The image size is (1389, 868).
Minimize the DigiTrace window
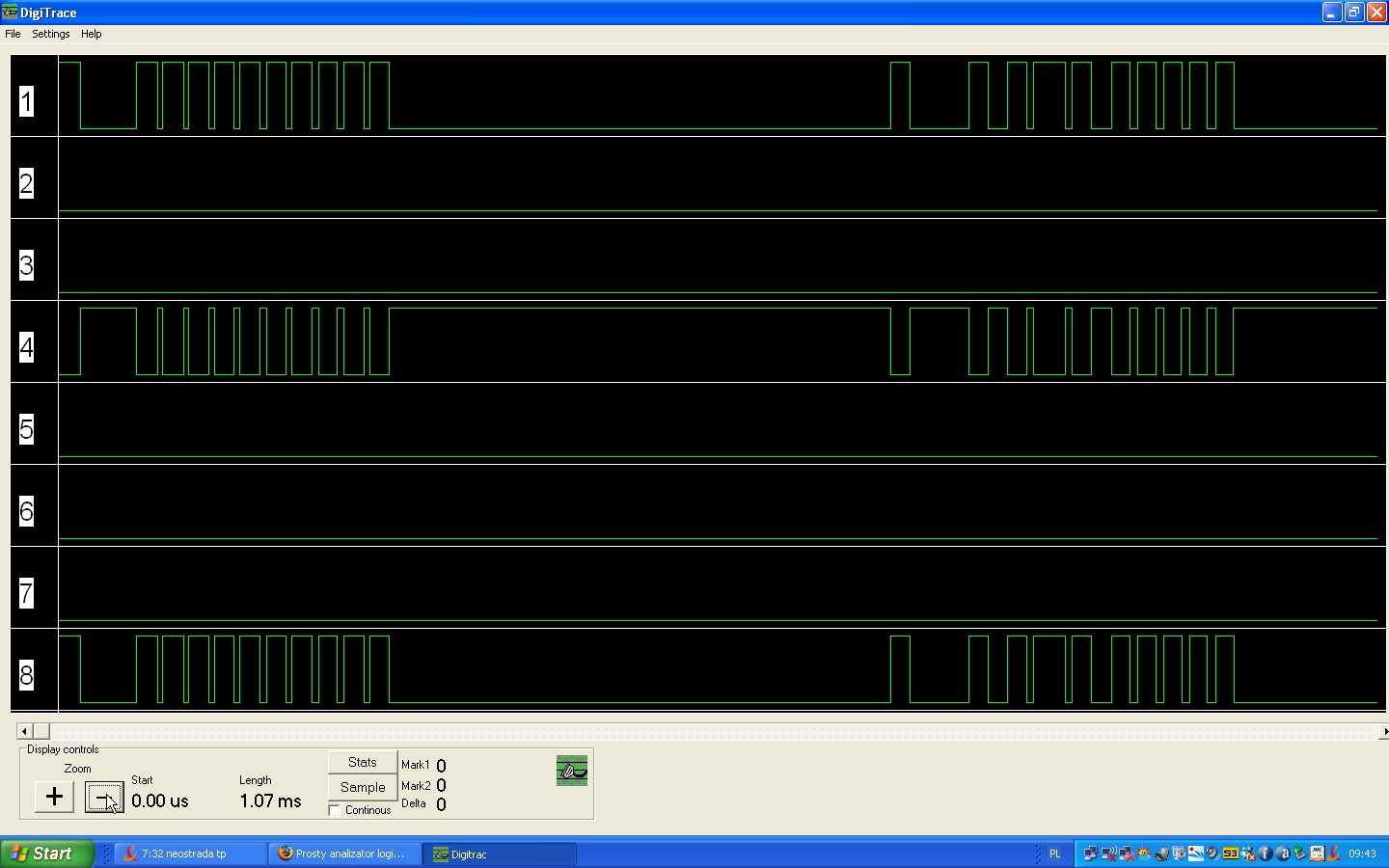1332,13
